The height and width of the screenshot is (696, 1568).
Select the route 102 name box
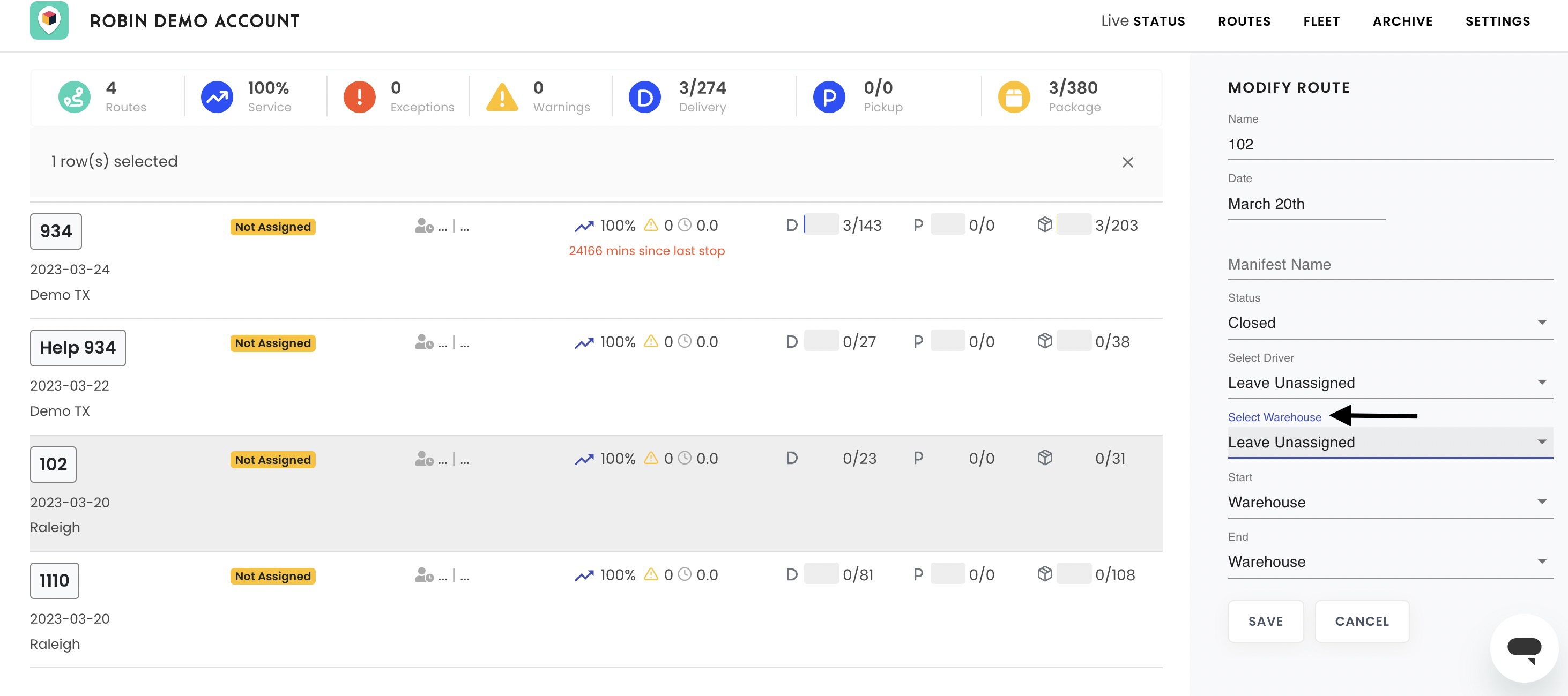point(53,464)
